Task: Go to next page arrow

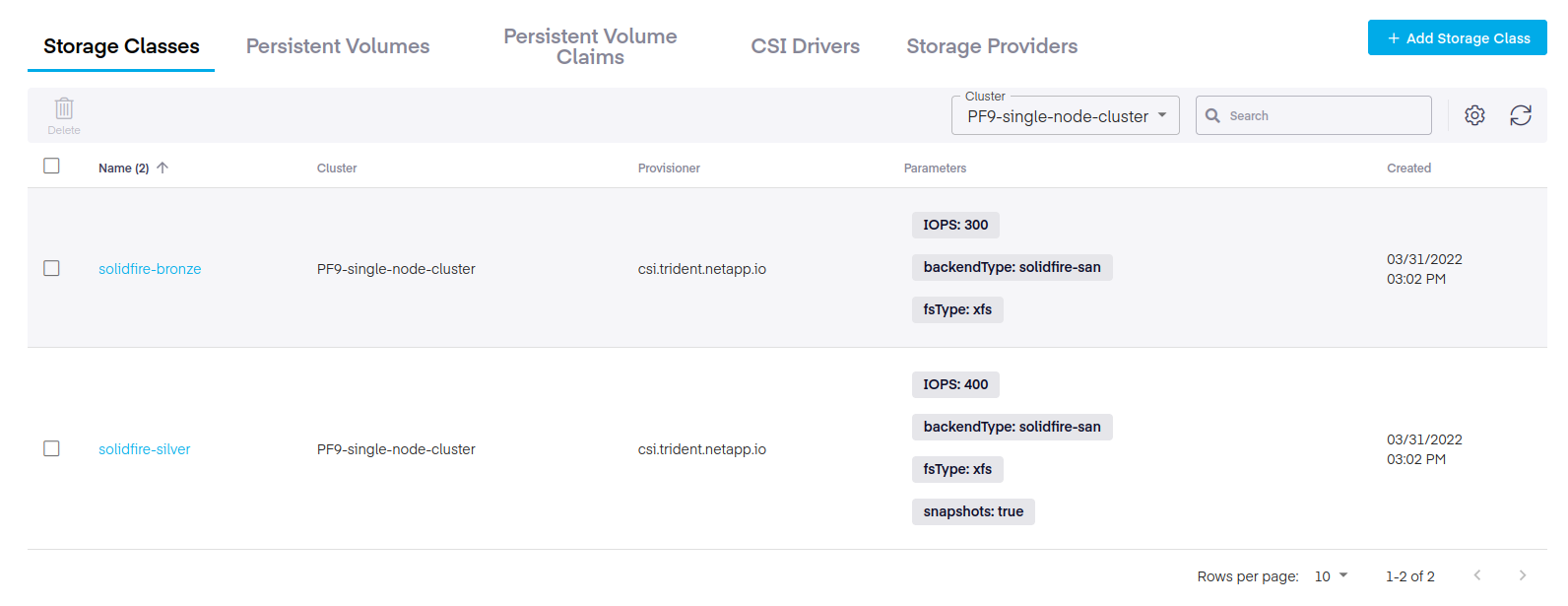Action: (x=1523, y=575)
